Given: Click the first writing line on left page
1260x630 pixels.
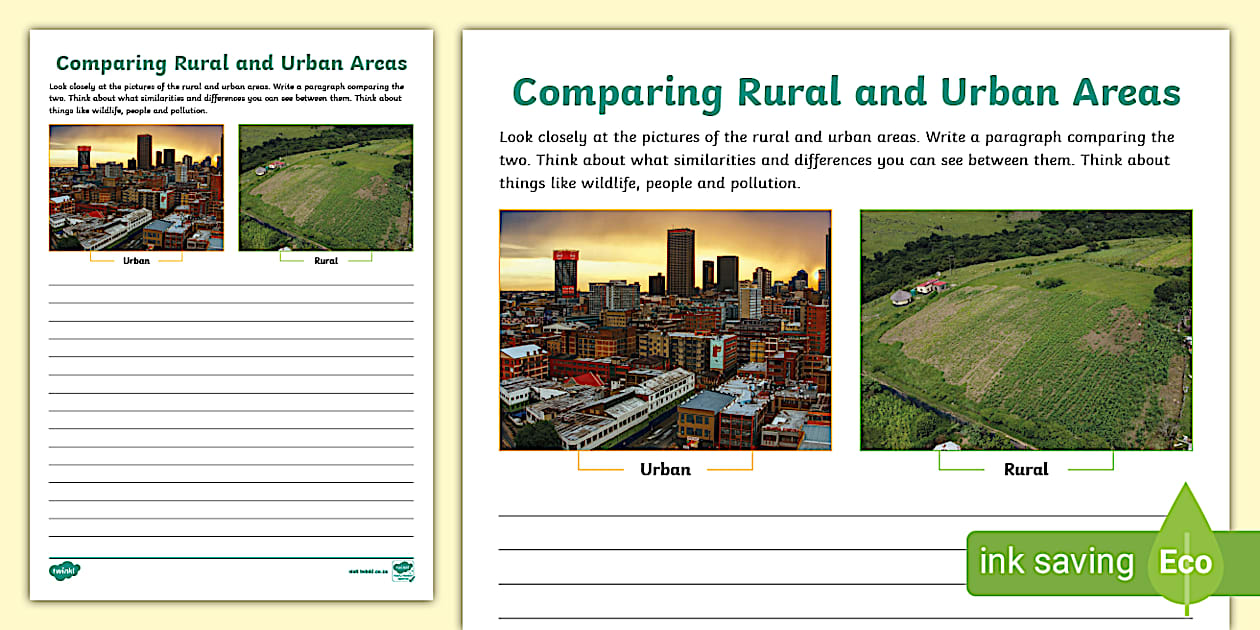Looking at the screenshot, I should pos(231,285).
